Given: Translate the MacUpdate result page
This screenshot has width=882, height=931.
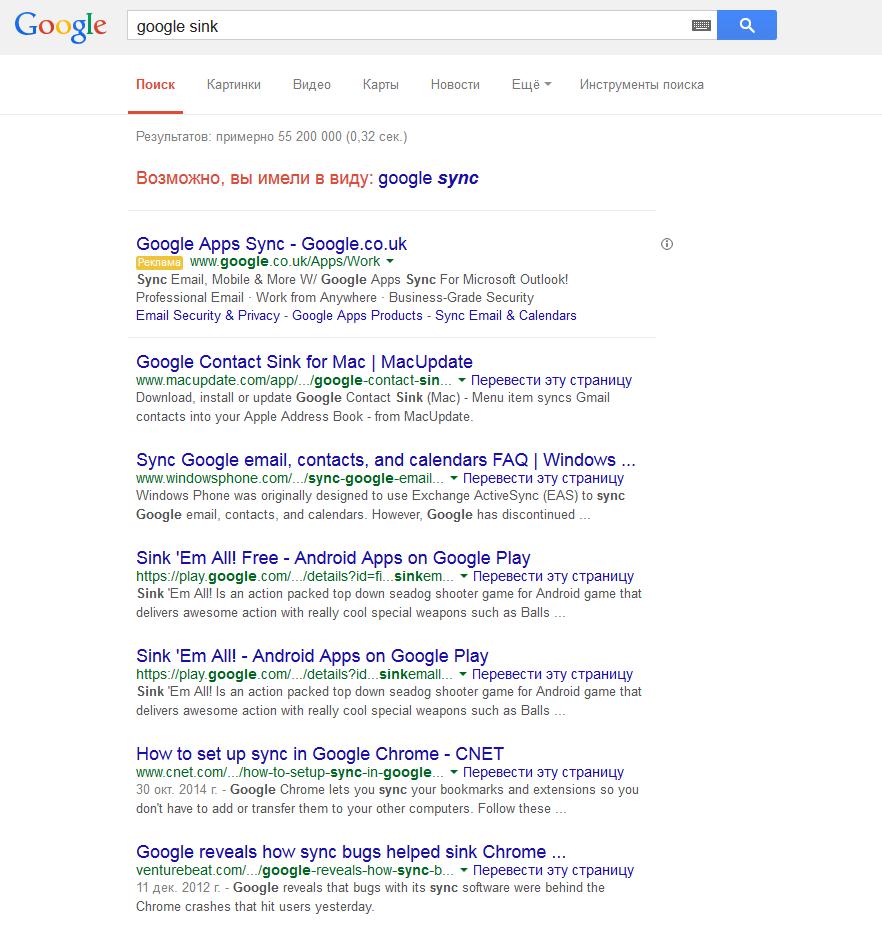Looking at the screenshot, I should point(551,380).
